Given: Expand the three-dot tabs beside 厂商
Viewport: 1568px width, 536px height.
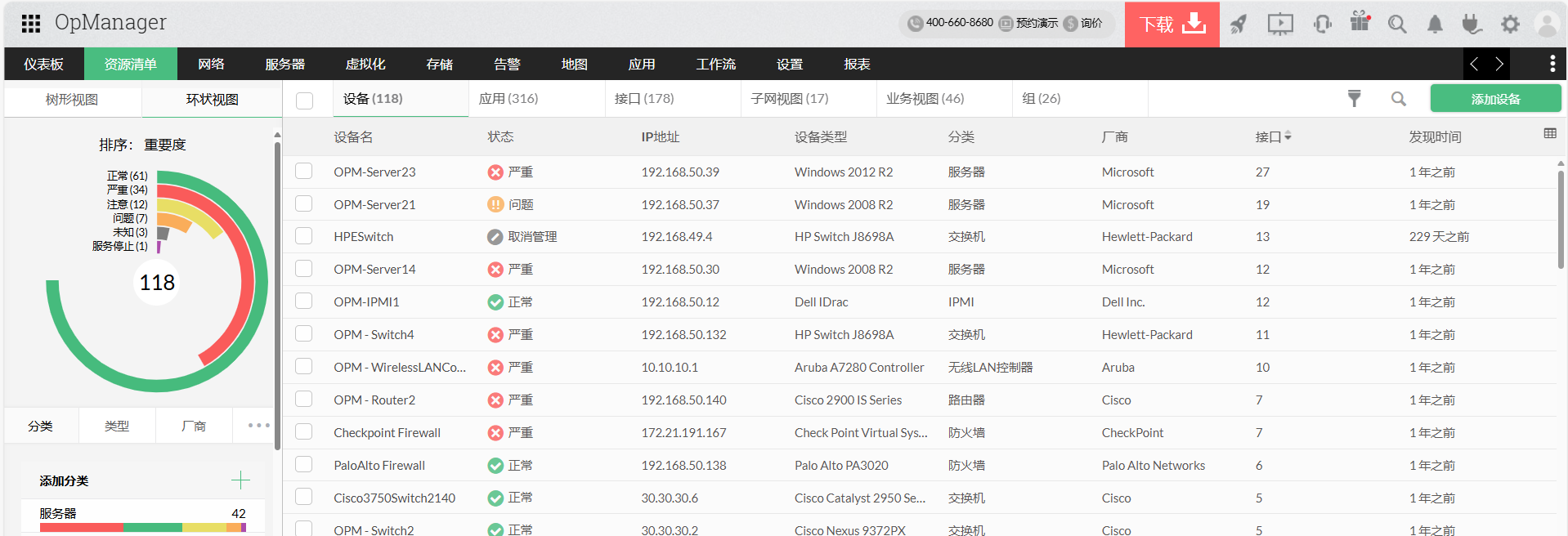Looking at the screenshot, I should coord(258,426).
